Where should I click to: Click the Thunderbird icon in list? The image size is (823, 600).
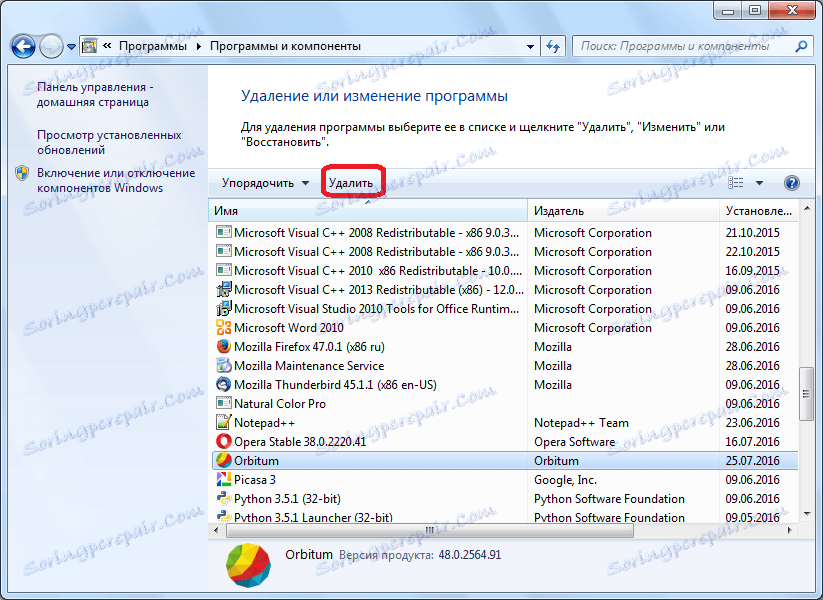(224, 385)
